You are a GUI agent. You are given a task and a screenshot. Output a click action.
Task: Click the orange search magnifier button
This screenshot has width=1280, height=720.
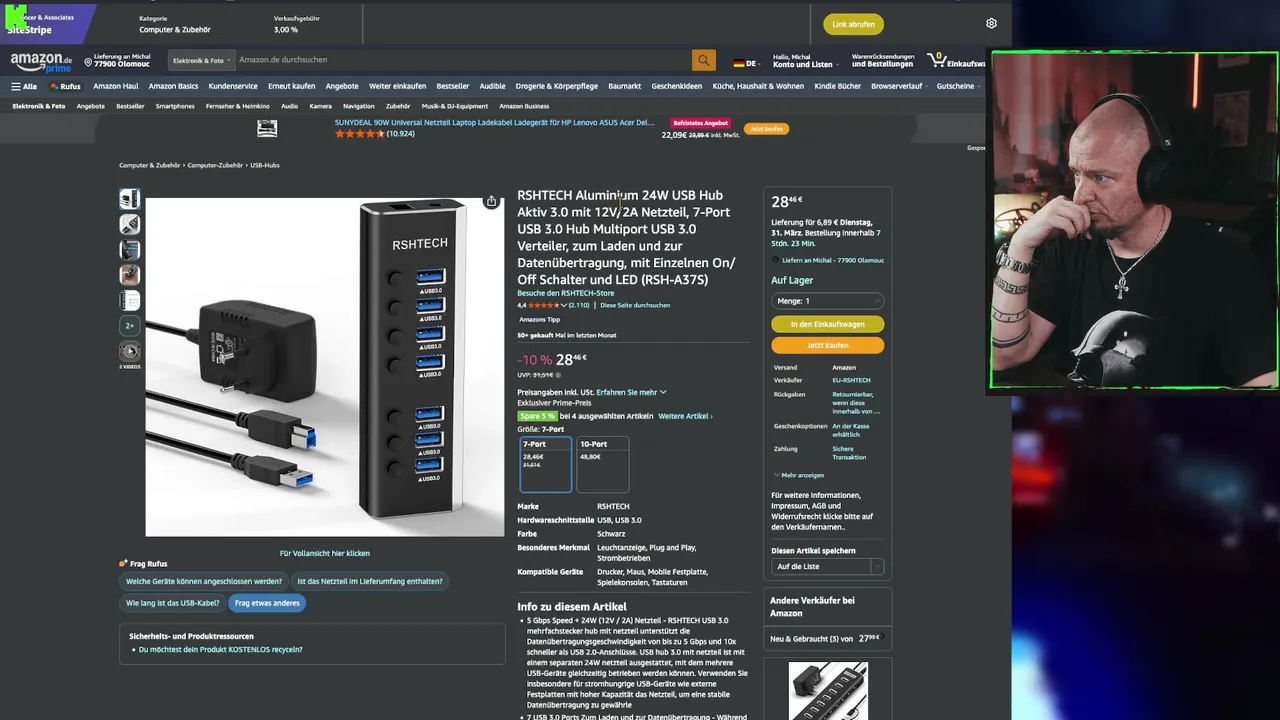click(x=703, y=60)
